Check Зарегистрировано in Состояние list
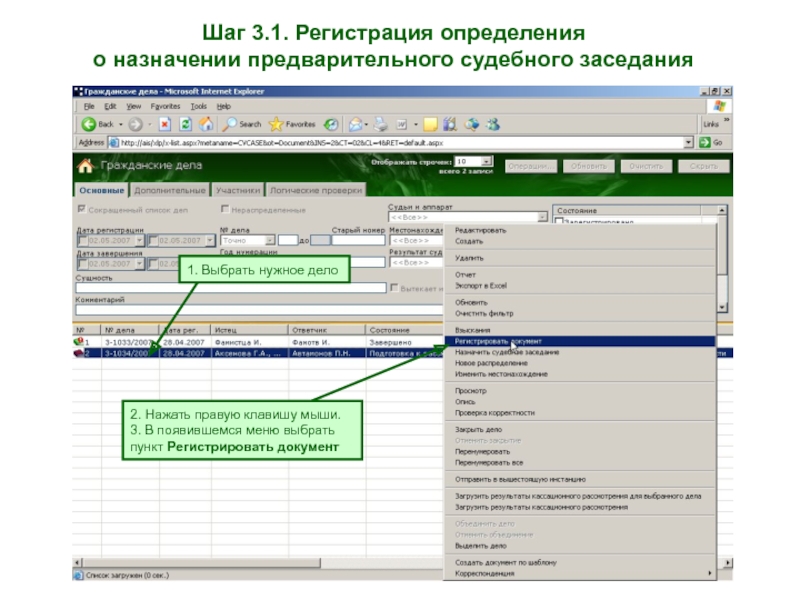The image size is (800, 600). click(559, 221)
